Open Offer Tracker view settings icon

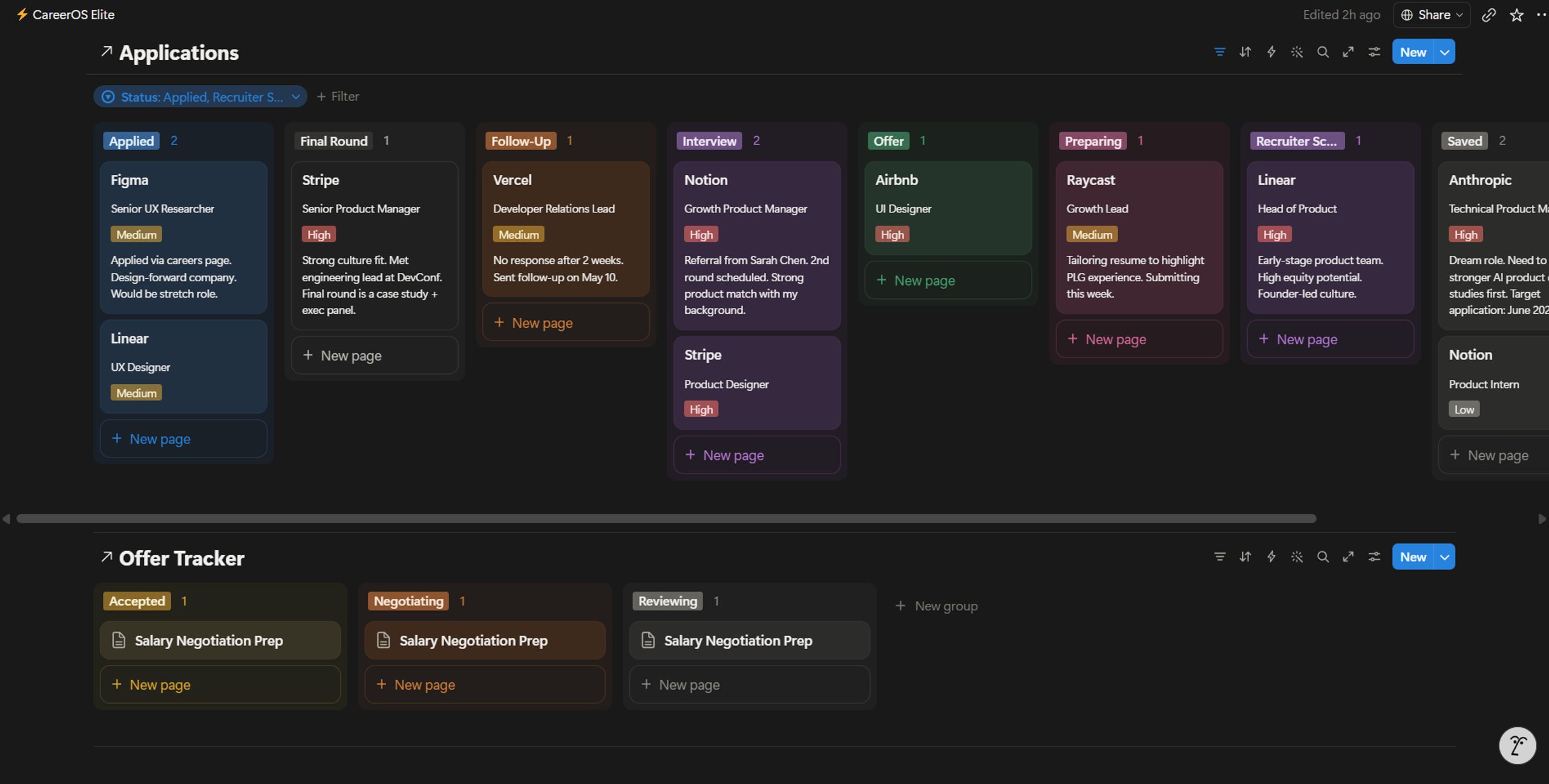1374,557
